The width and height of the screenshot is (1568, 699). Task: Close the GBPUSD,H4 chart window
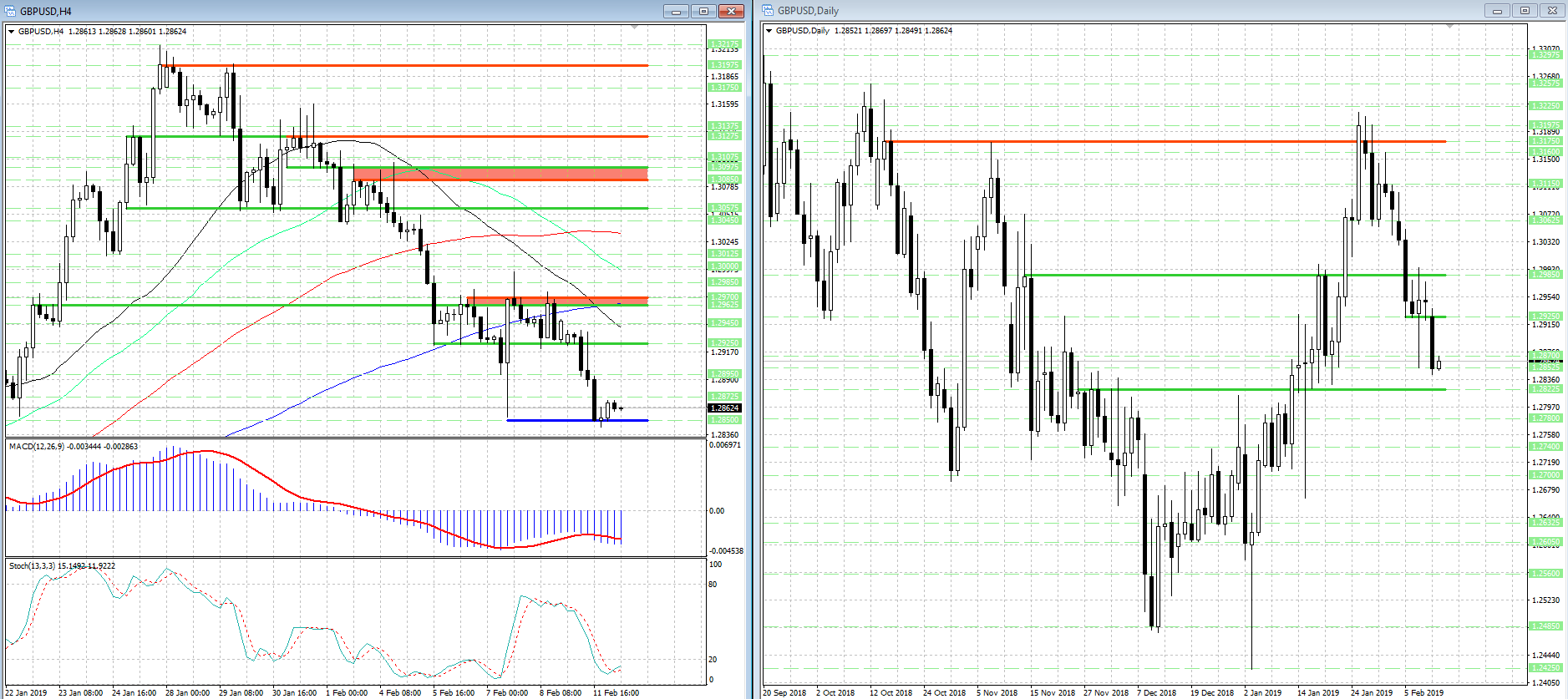(731, 11)
